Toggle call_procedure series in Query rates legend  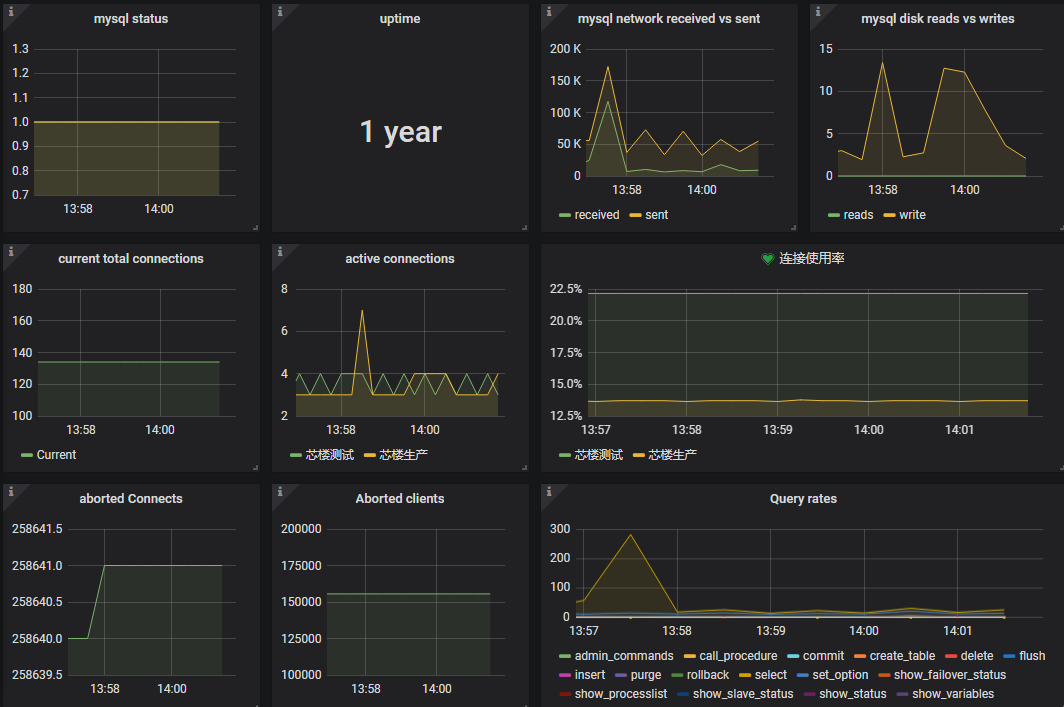coord(738,656)
